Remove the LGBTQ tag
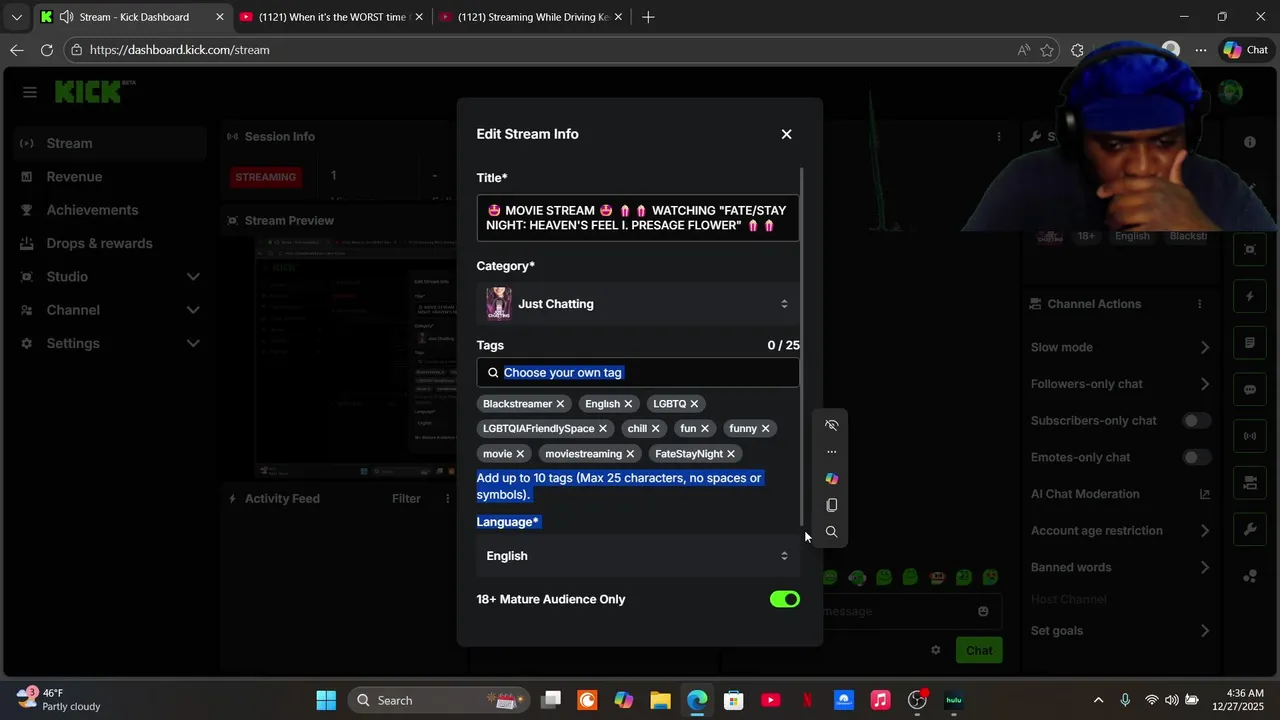This screenshot has width=1280, height=720. pos(694,404)
